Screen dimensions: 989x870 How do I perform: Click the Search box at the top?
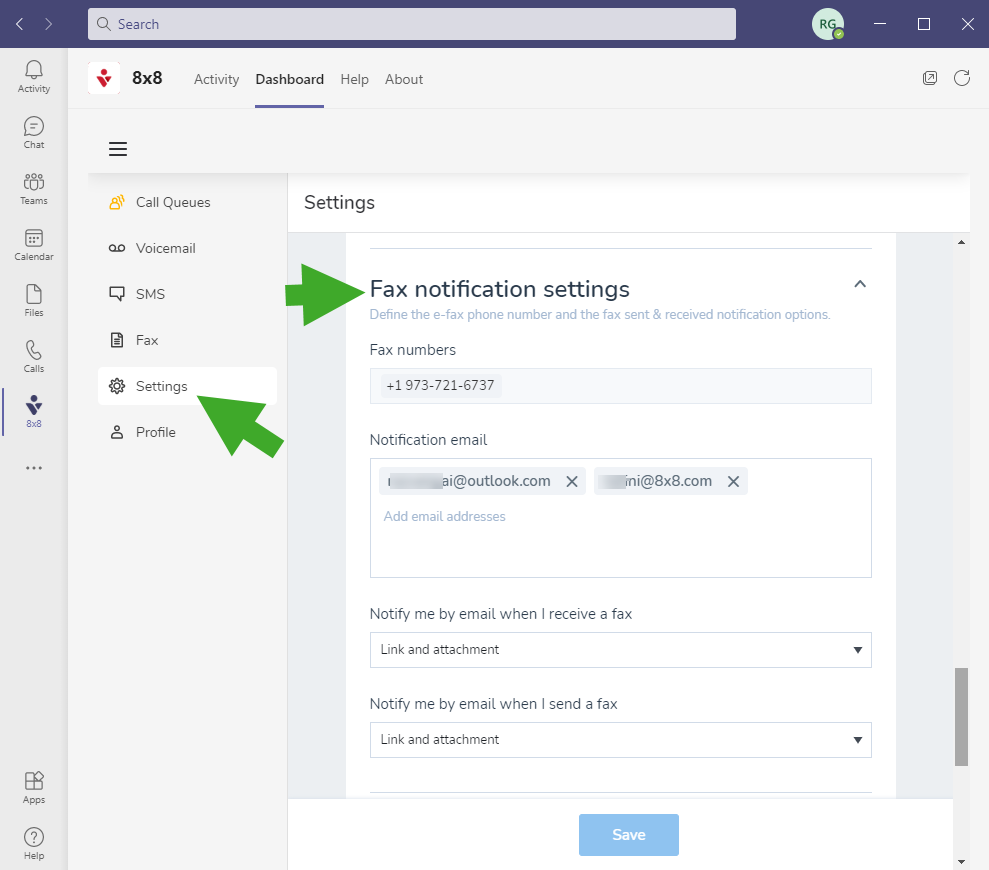point(412,24)
